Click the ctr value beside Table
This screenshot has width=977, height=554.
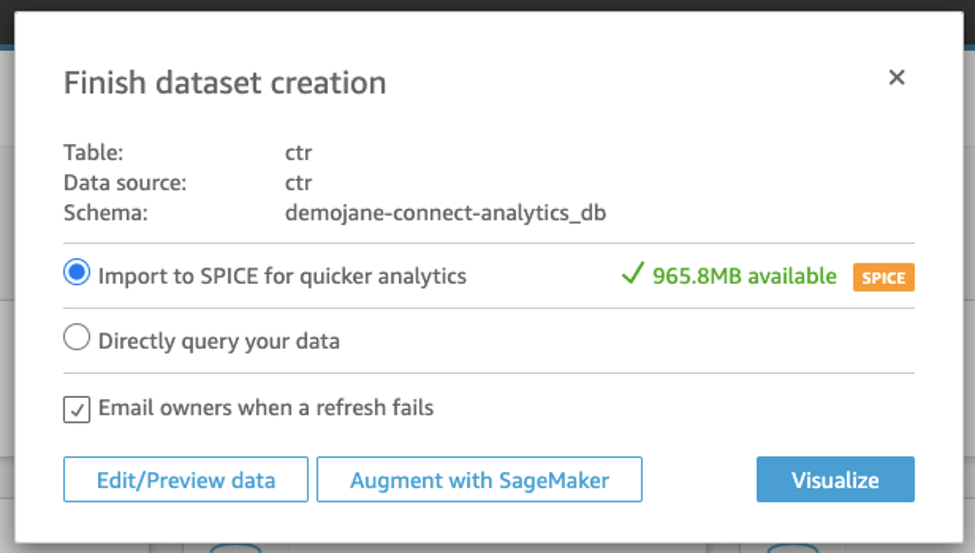coord(298,154)
